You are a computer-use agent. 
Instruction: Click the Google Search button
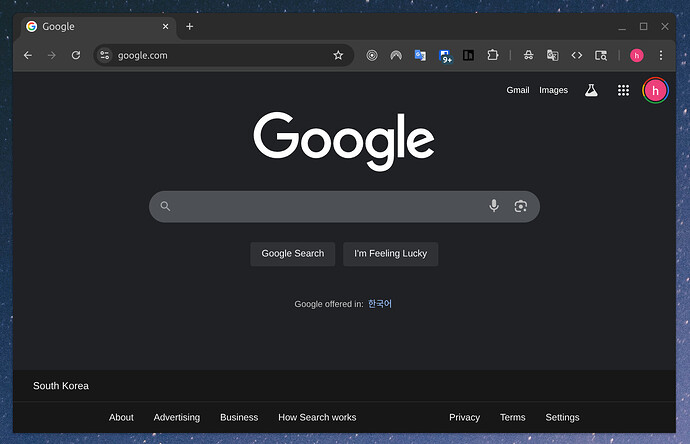(x=293, y=254)
